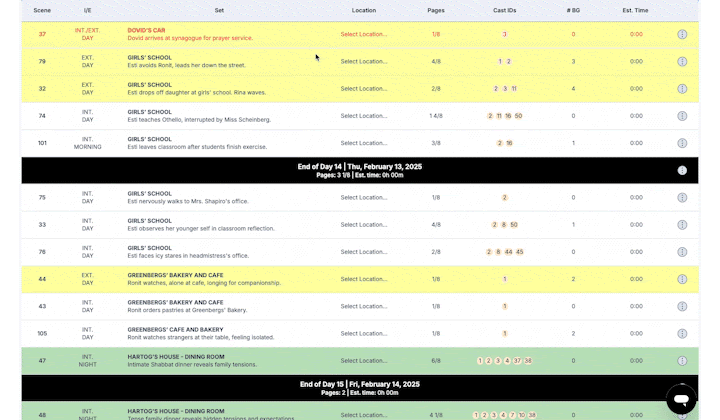Open the three-dot menu on scene 79 row
720x420 pixels.
coord(682,61)
